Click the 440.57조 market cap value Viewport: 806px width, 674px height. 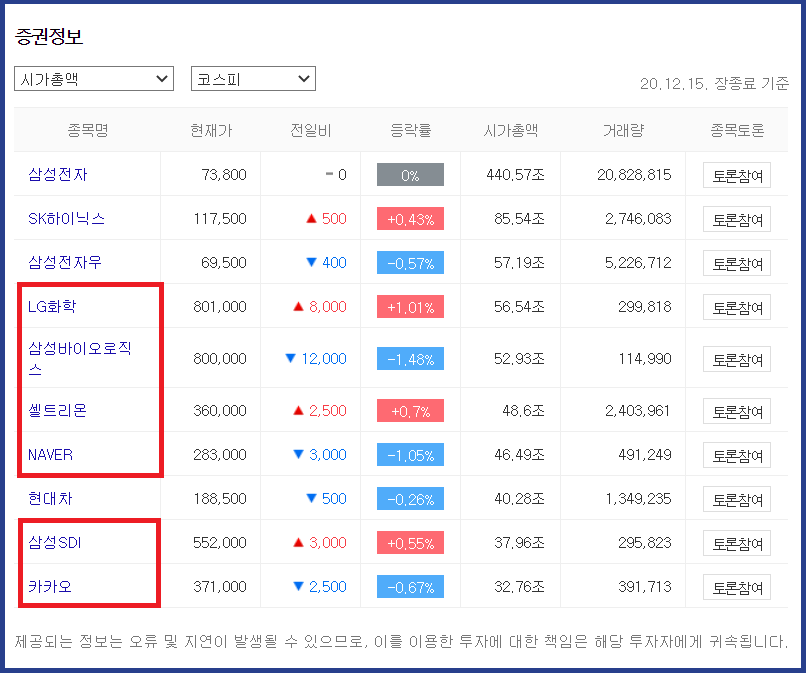[x=516, y=175]
